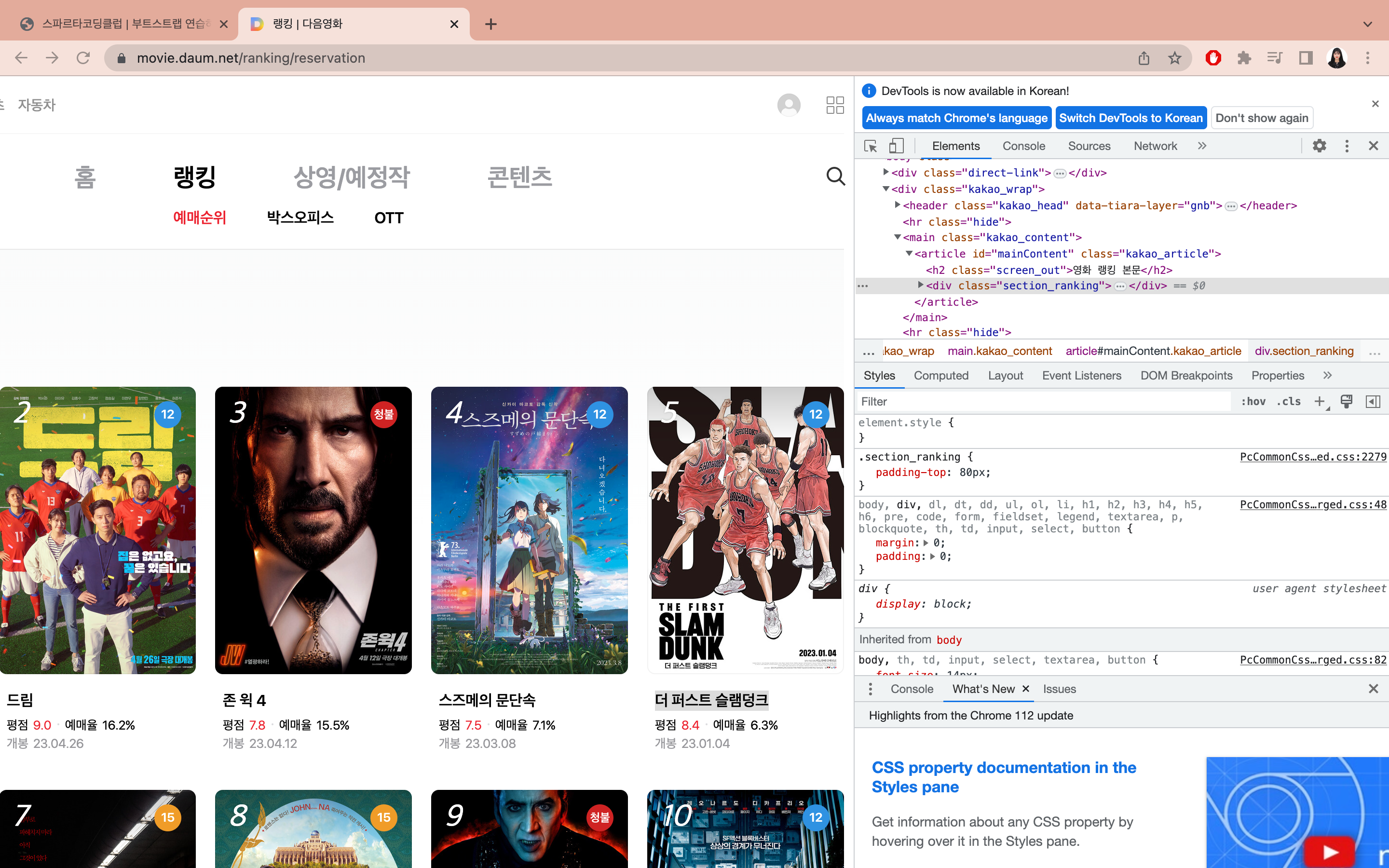The image size is (1389, 868).
Task: Collapse the kakao_wrap div node
Action: [x=886, y=189]
